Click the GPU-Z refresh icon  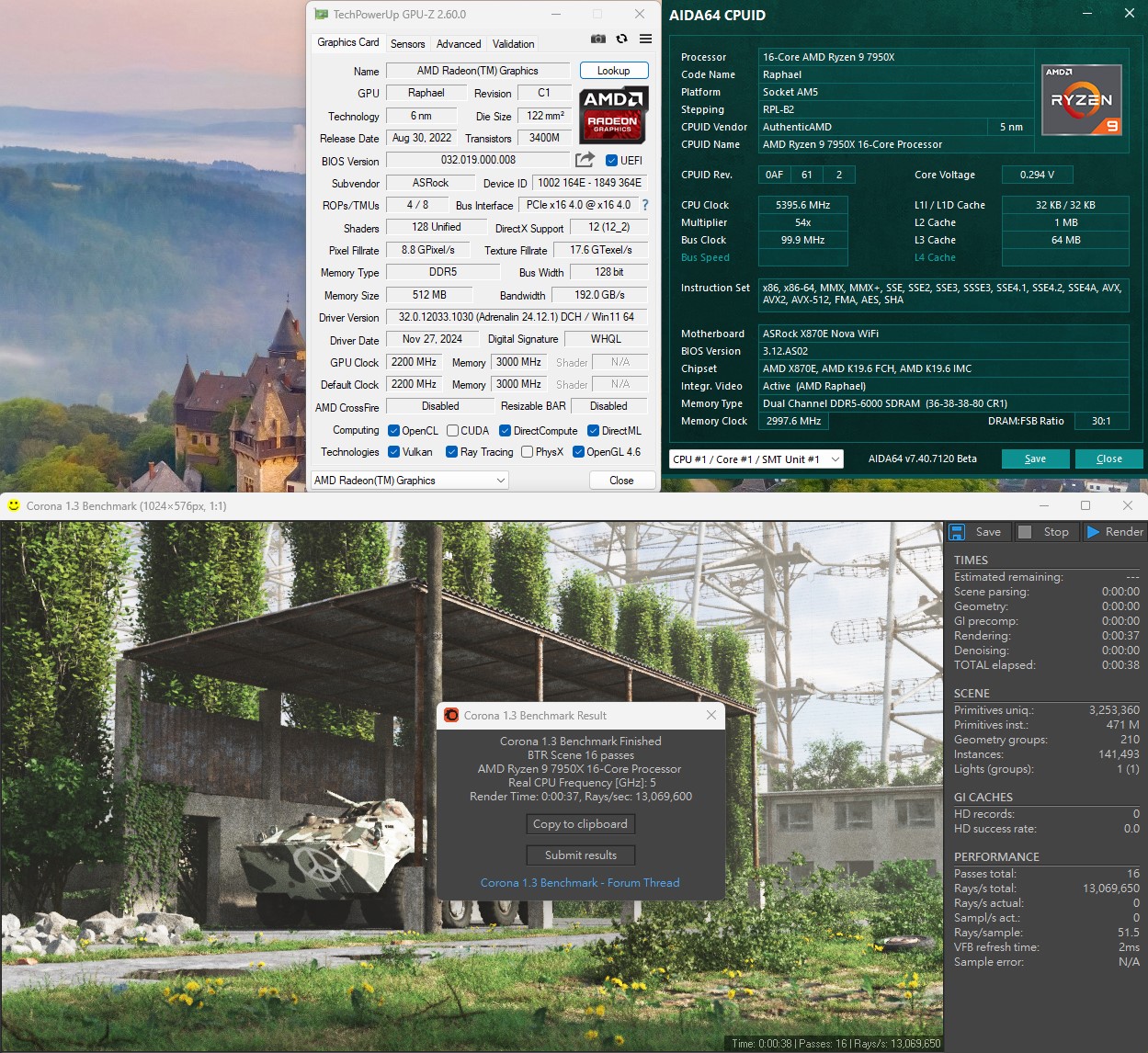[621, 39]
